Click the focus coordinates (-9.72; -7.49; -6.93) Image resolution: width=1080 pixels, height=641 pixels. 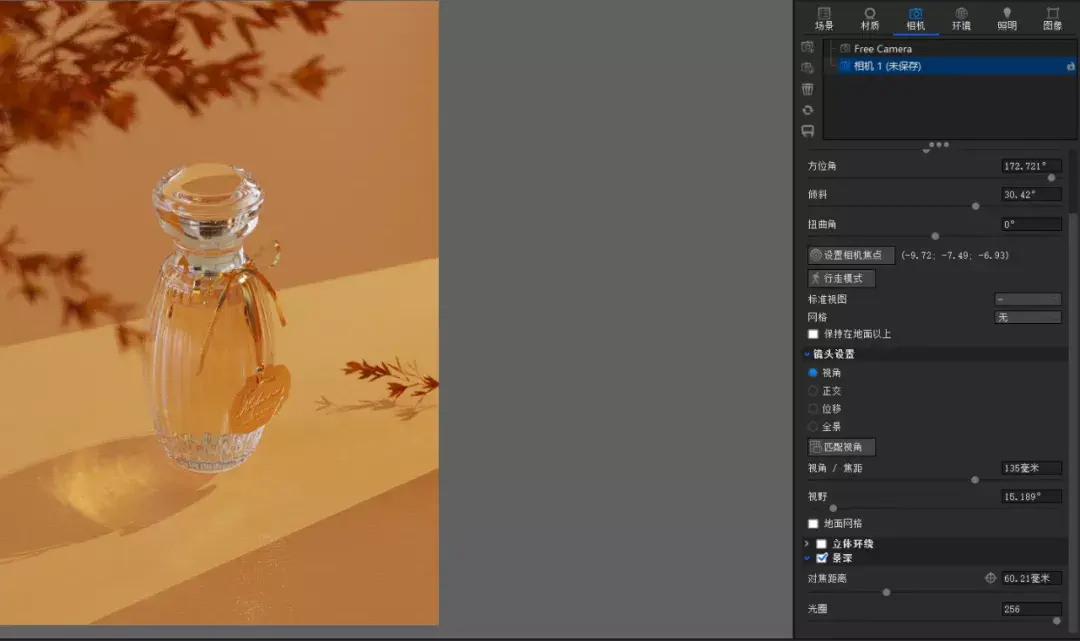click(x=955, y=255)
